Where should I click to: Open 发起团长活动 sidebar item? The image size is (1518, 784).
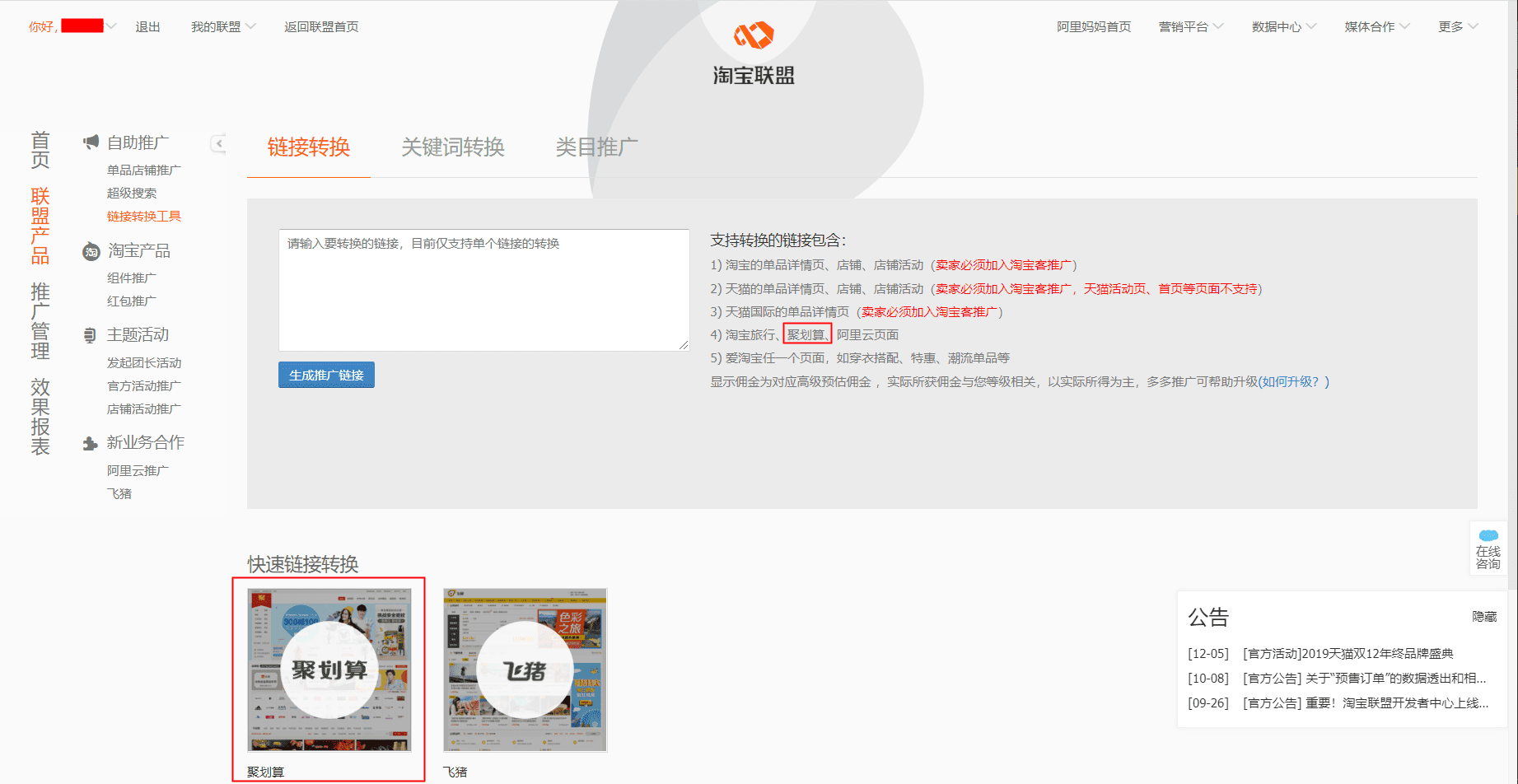(144, 363)
